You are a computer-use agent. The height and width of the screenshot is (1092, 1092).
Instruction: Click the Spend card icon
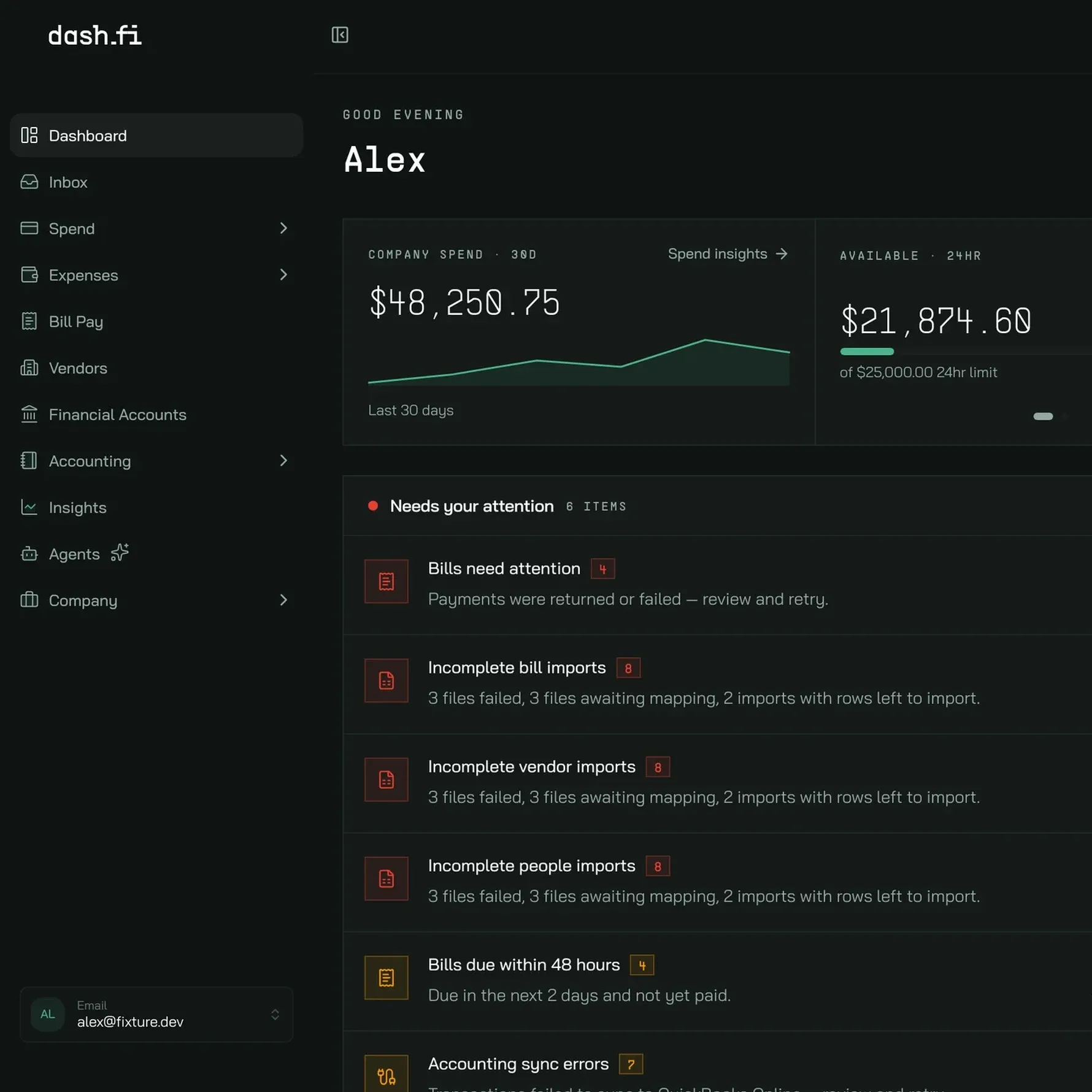coord(29,228)
